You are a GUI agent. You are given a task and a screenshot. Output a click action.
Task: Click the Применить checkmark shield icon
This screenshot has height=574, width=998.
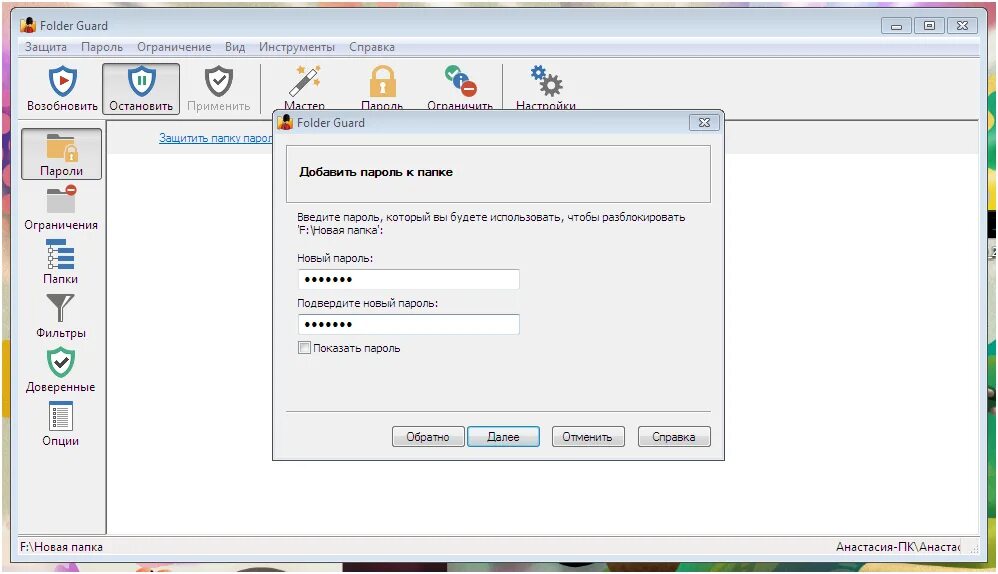click(x=218, y=81)
